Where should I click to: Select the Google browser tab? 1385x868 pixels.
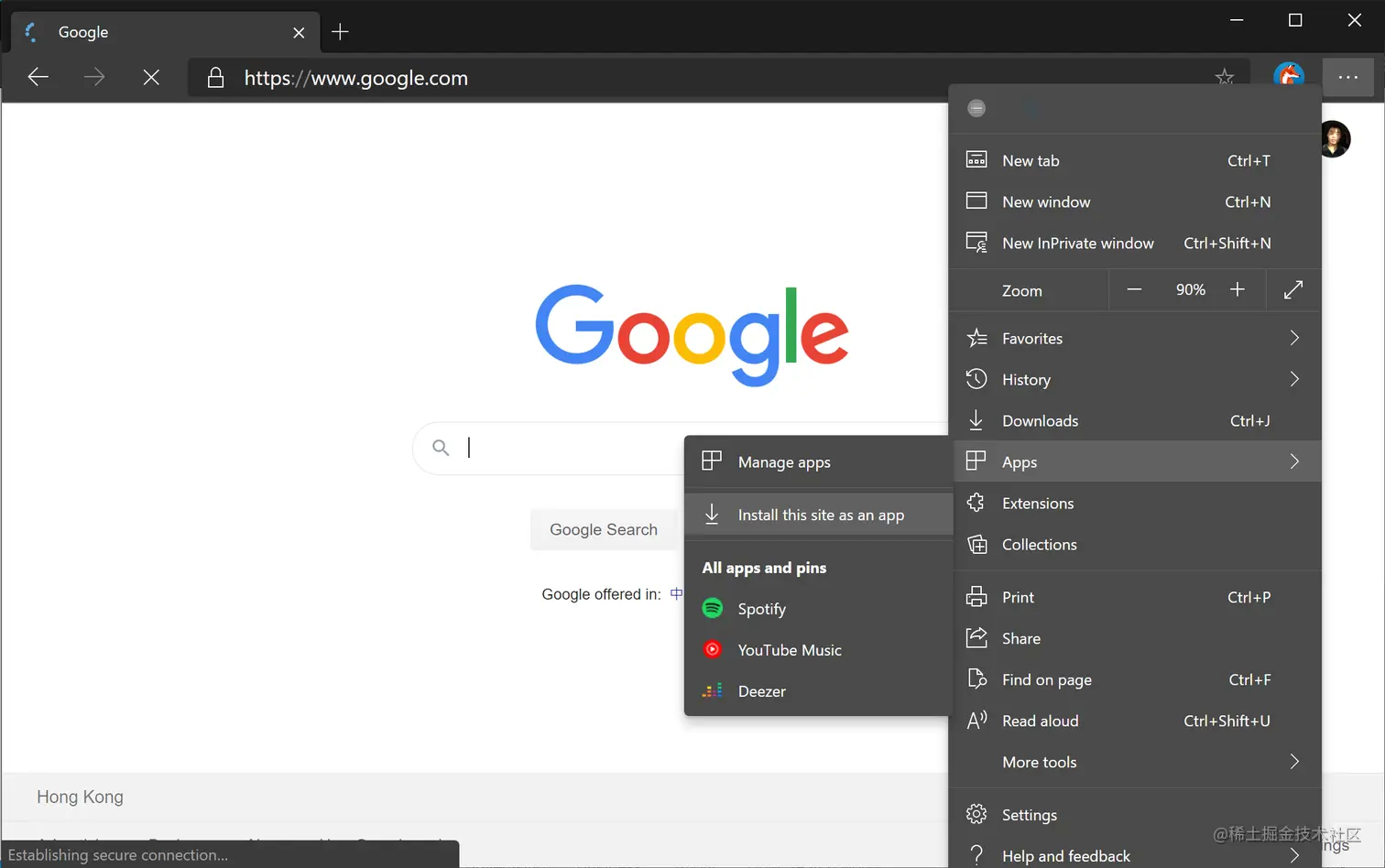(x=166, y=32)
